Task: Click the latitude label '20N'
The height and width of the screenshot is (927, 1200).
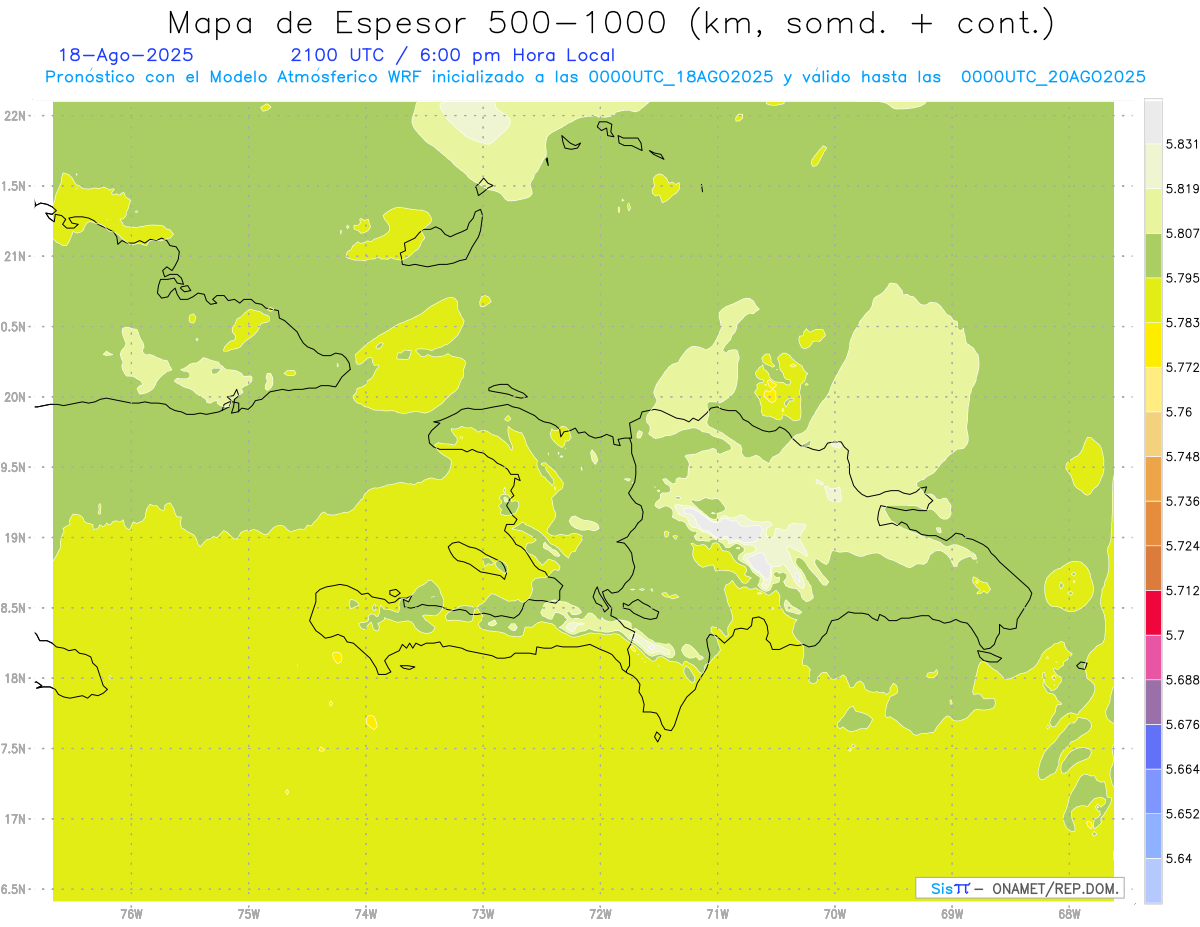Action: pyautogui.click(x=17, y=397)
